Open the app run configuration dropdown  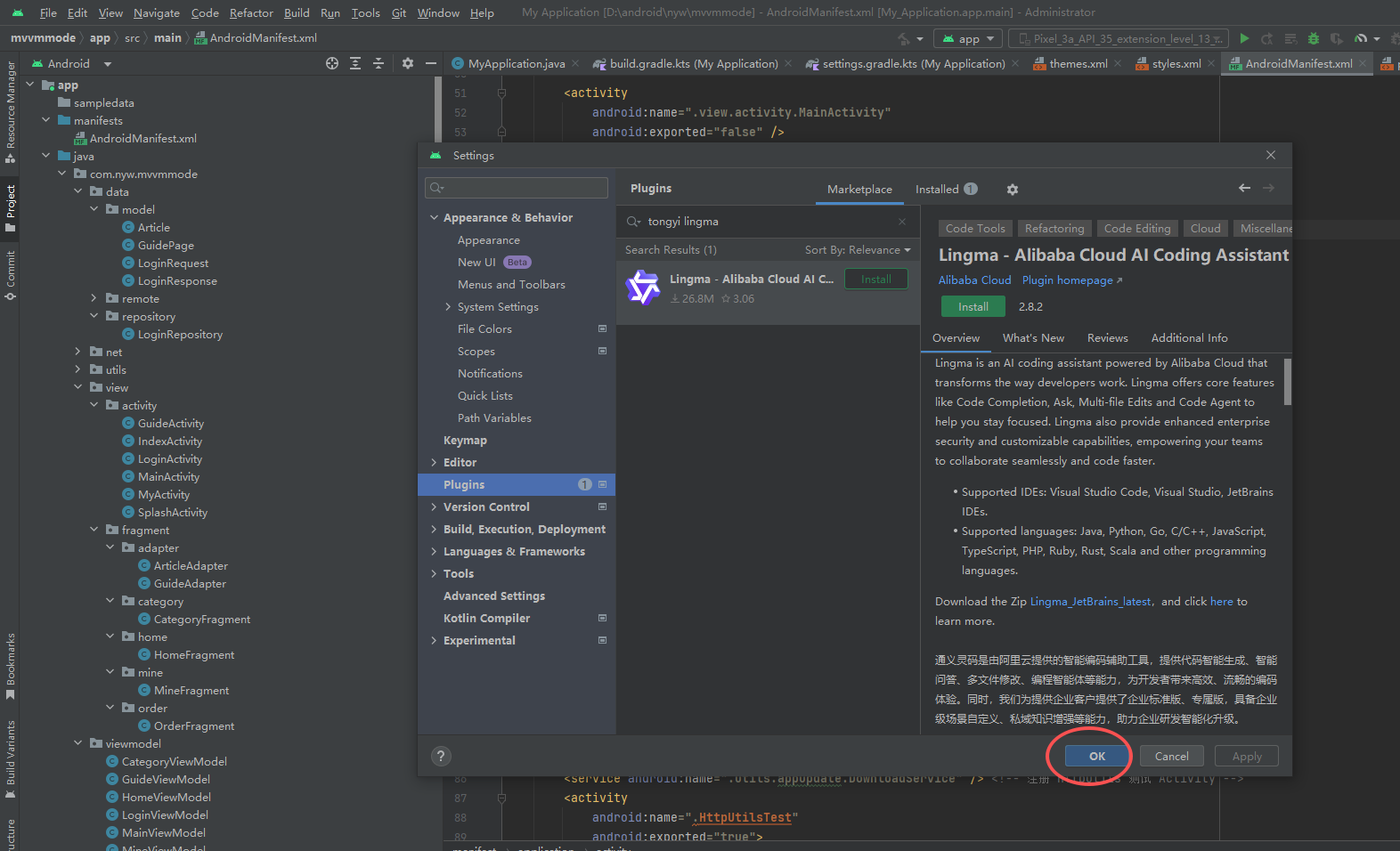pyautogui.click(x=969, y=38)
